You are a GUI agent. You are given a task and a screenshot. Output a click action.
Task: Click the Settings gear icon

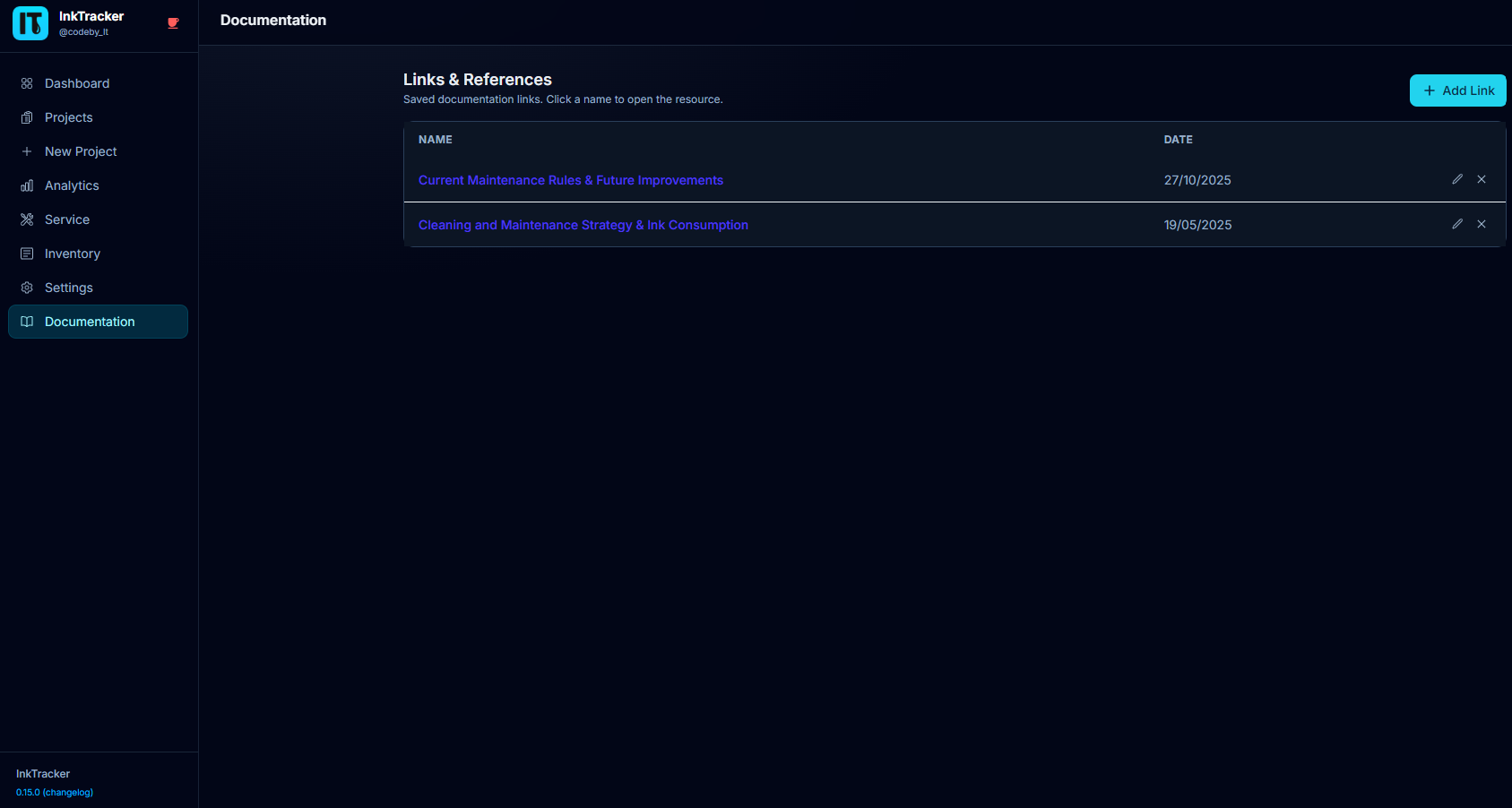pyautogui.click(x=27, y=288)
